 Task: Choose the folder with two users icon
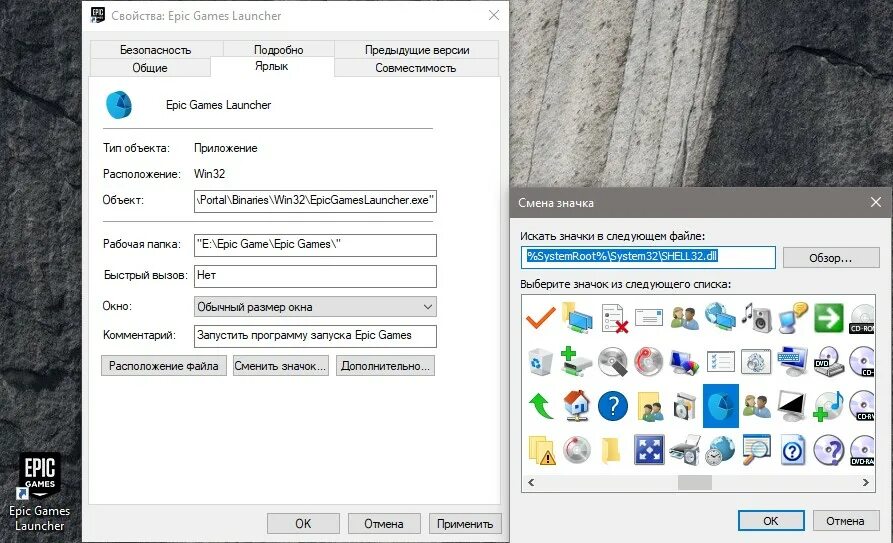point(649,406)
